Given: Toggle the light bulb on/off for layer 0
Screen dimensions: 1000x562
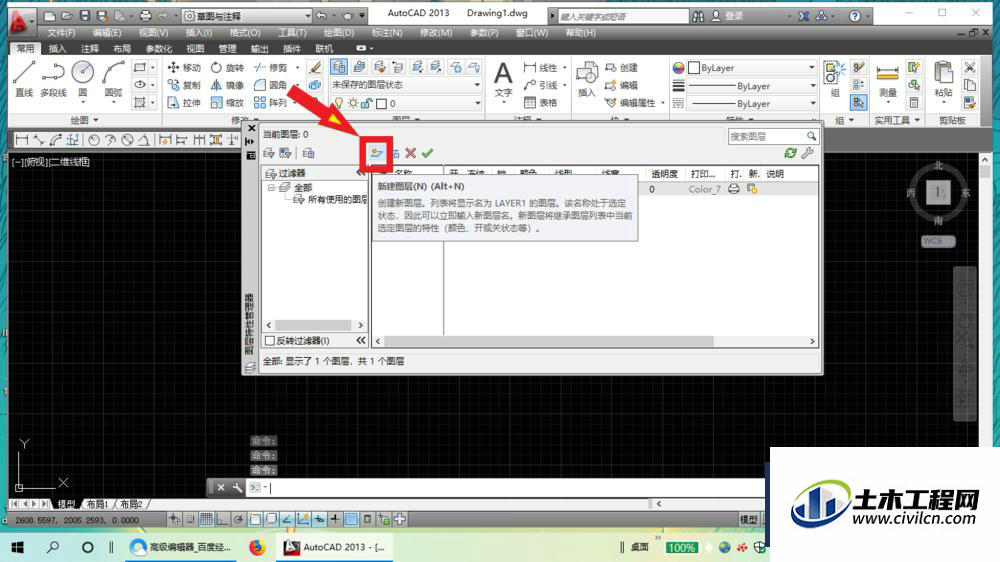Looking at the screenshot, I should click(x=339, y=103).
